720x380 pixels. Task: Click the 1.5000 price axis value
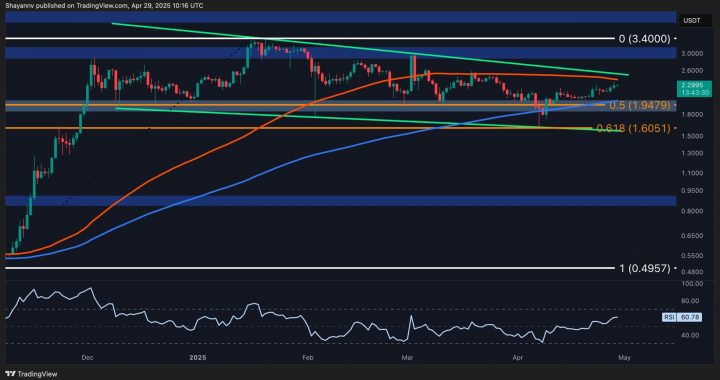coord(692,136)
